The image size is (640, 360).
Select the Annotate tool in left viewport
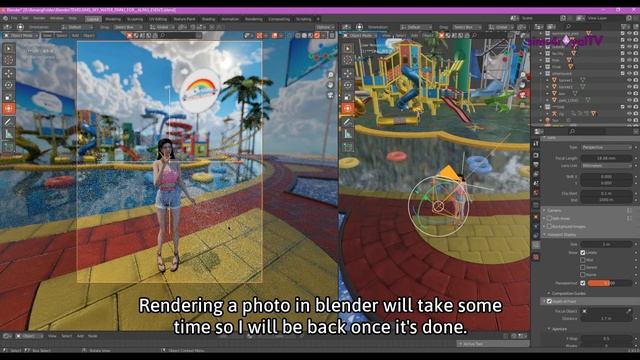tap(9, 122)
